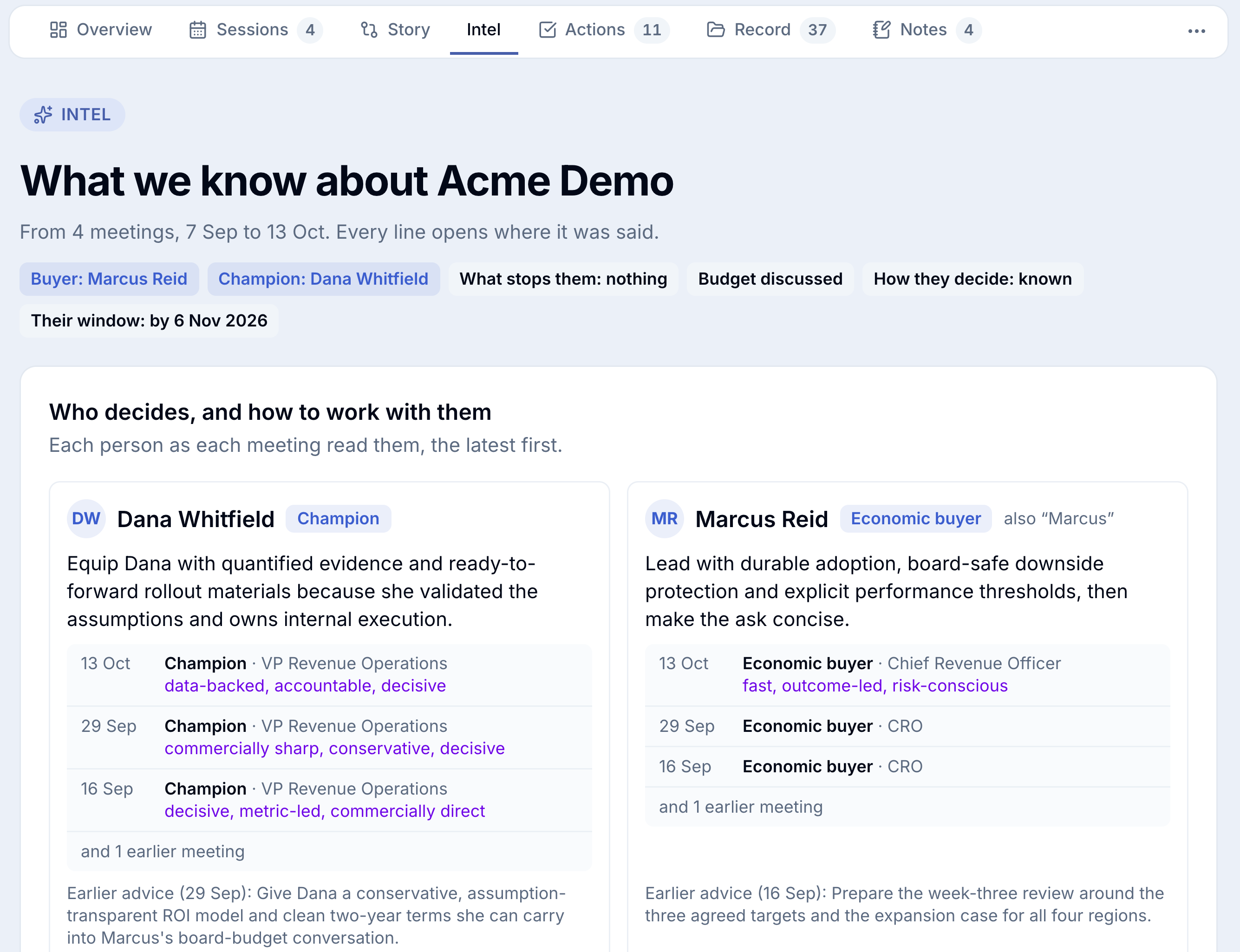Open Marcus's 13 Oct Chief Revenue Officer row
1240x952 pixels.
(907, 675)
